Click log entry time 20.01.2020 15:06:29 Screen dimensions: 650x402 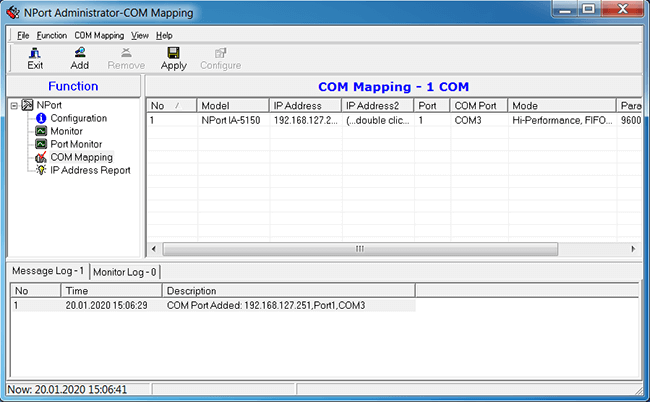[x=107, y=305]
